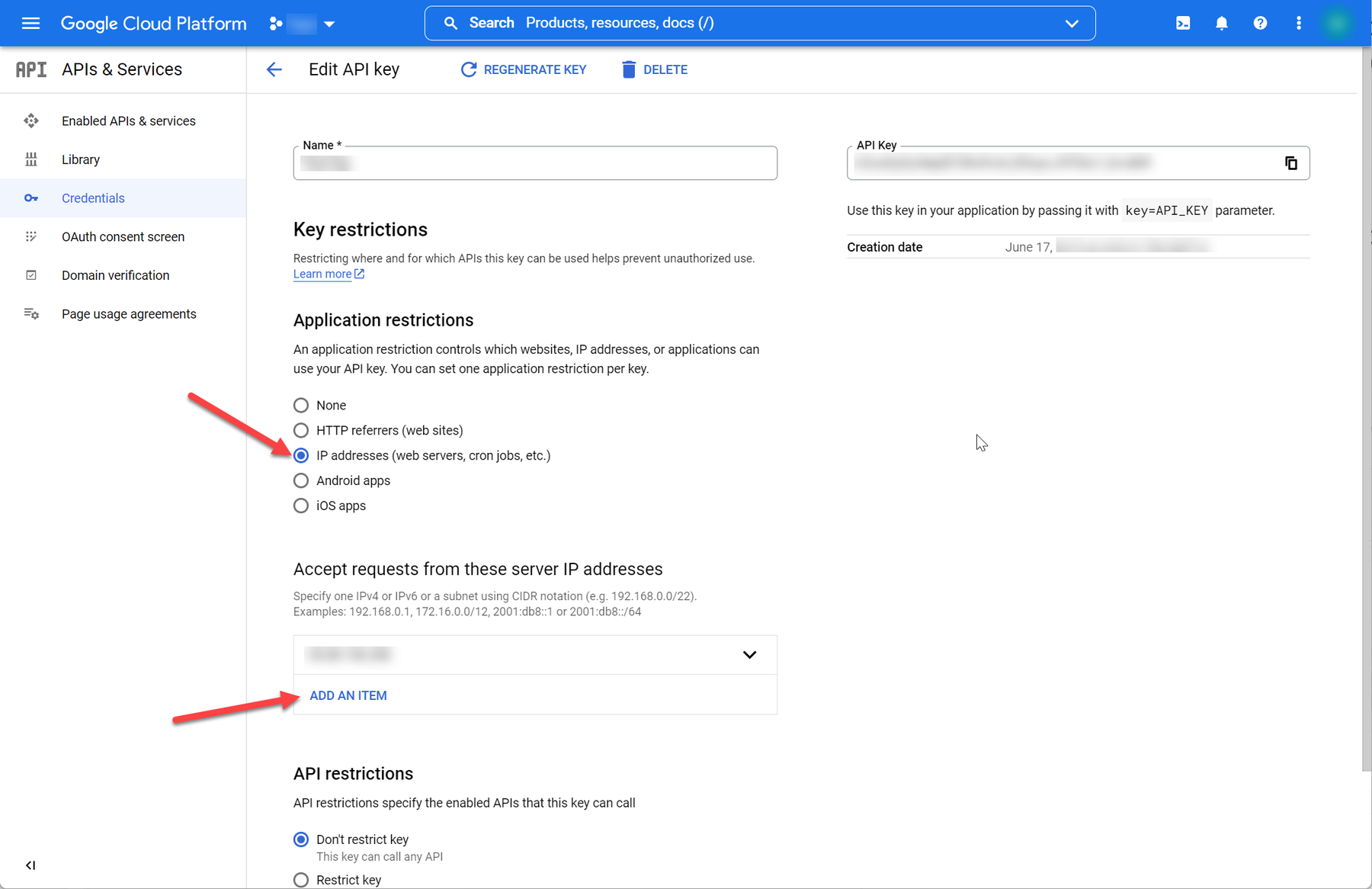Image resolution: width=1372 pixels, height=889 pixels.
Task: Open the notifications bell
Action: coord(1222,23)
